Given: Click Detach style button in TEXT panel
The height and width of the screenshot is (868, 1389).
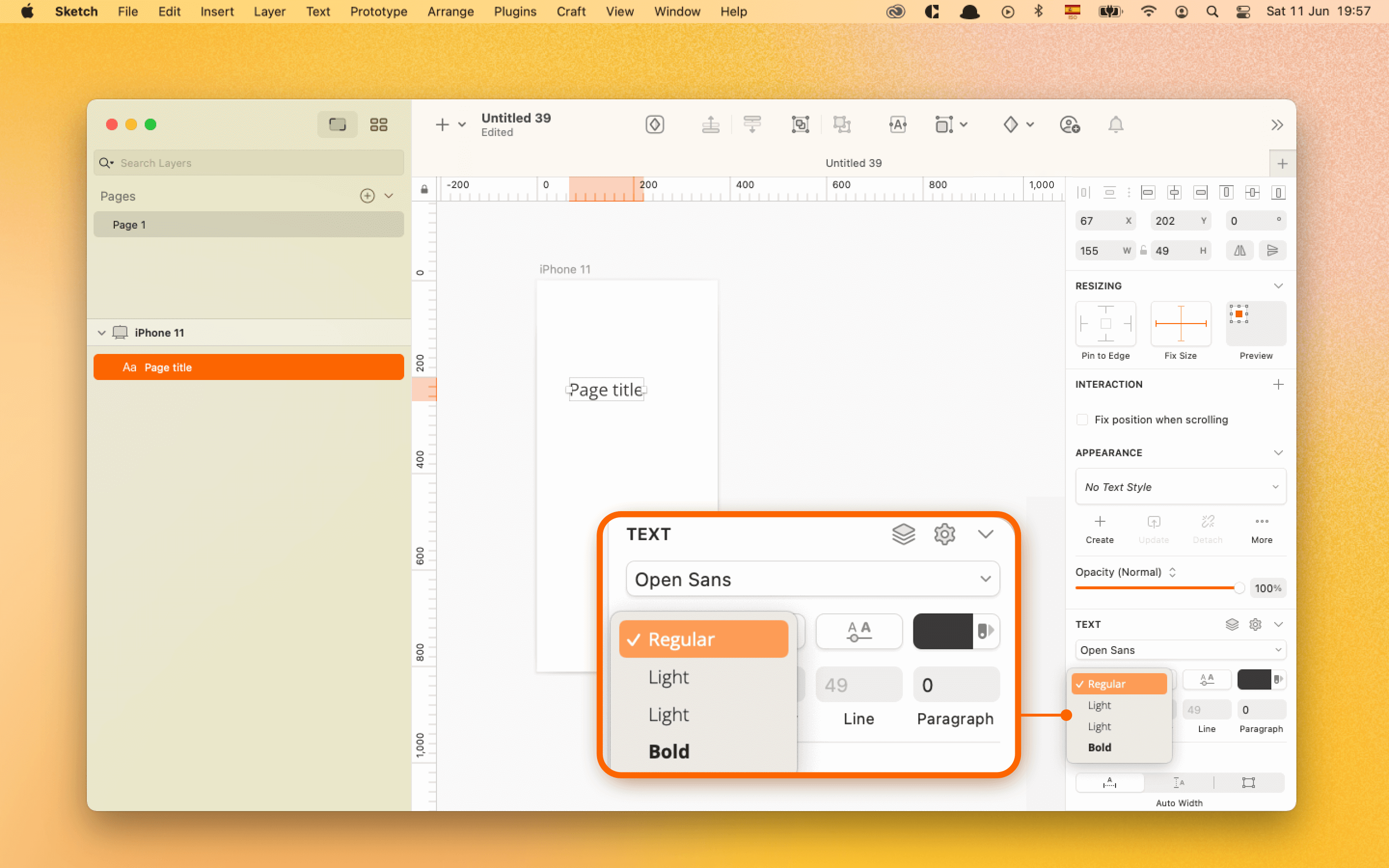Looking at the screenshot, I should pyautogui.click(x=1207, y=528).
